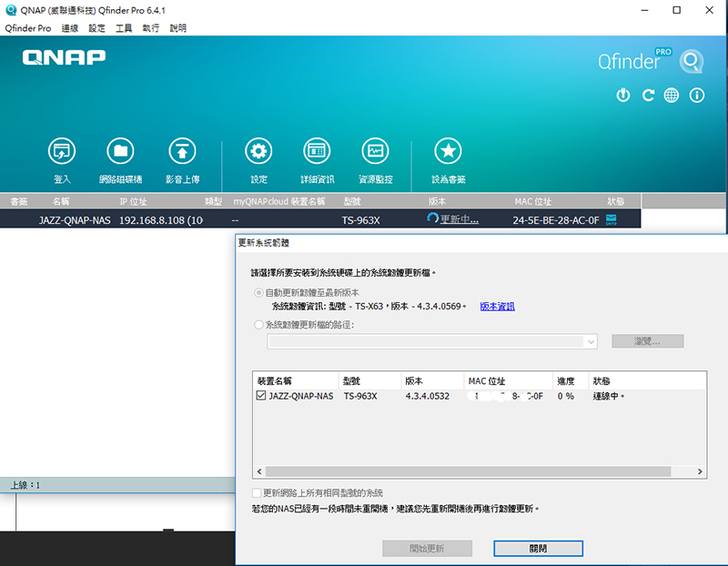Click the 詳細資訊 details icon
The height and width of the screenshot is (566, 728).
[x=316, y=151]
